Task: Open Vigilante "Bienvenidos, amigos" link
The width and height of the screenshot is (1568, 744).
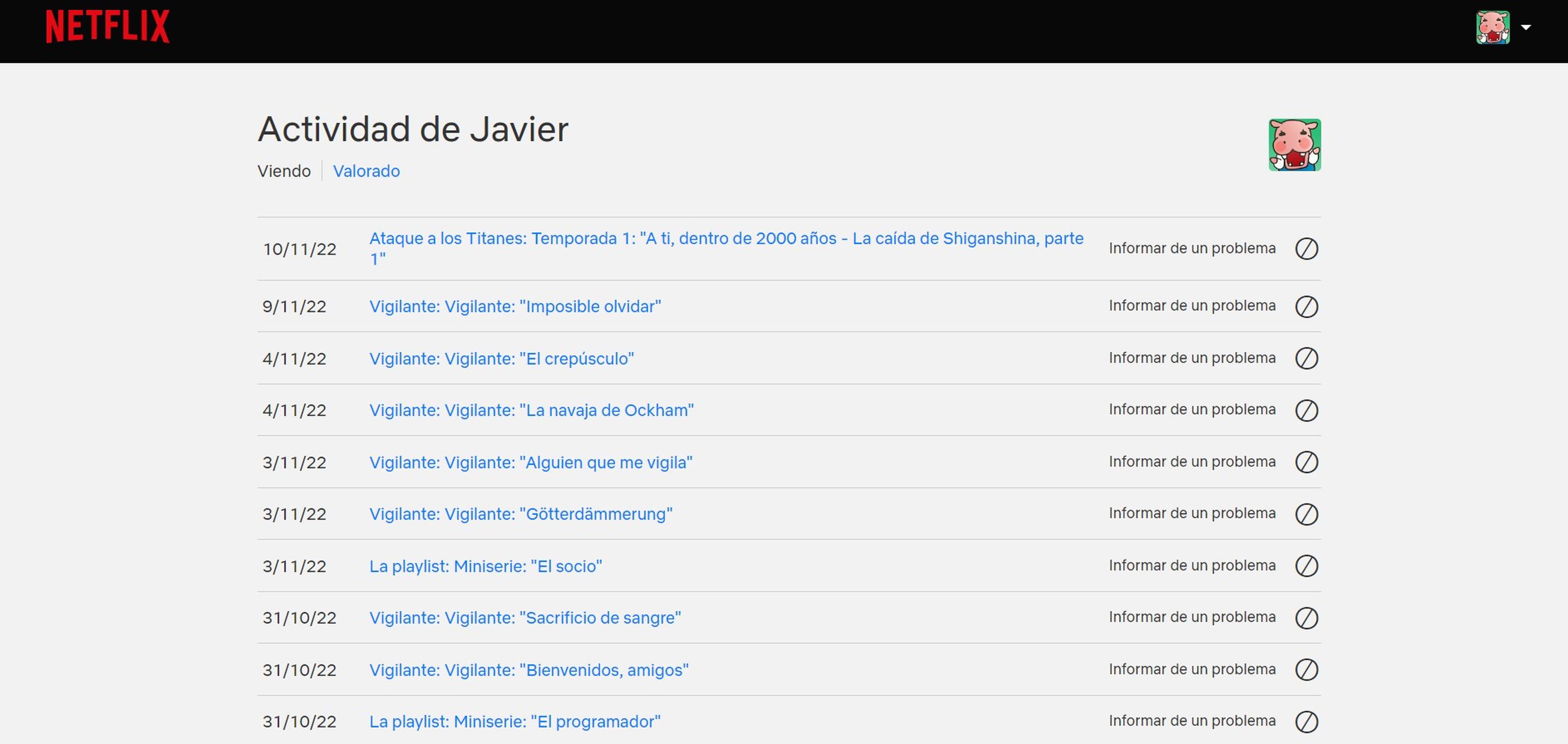Action: coord(529,671)
